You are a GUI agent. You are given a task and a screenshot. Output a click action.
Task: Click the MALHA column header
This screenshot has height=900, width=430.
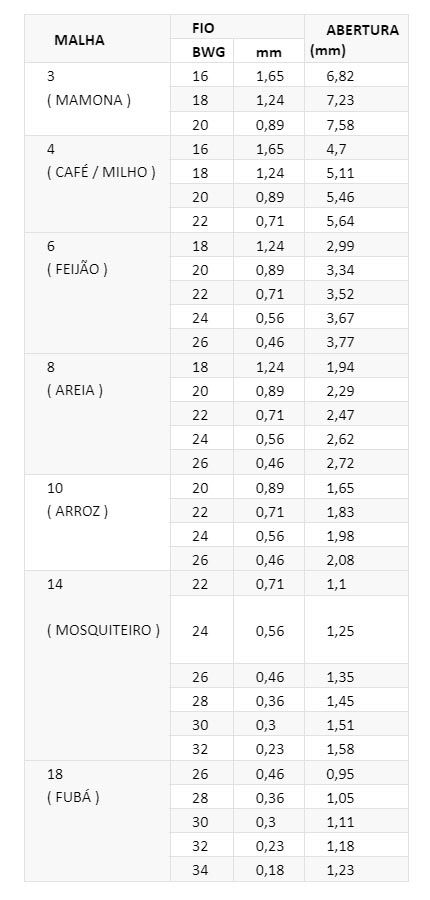tap(97, 39)
